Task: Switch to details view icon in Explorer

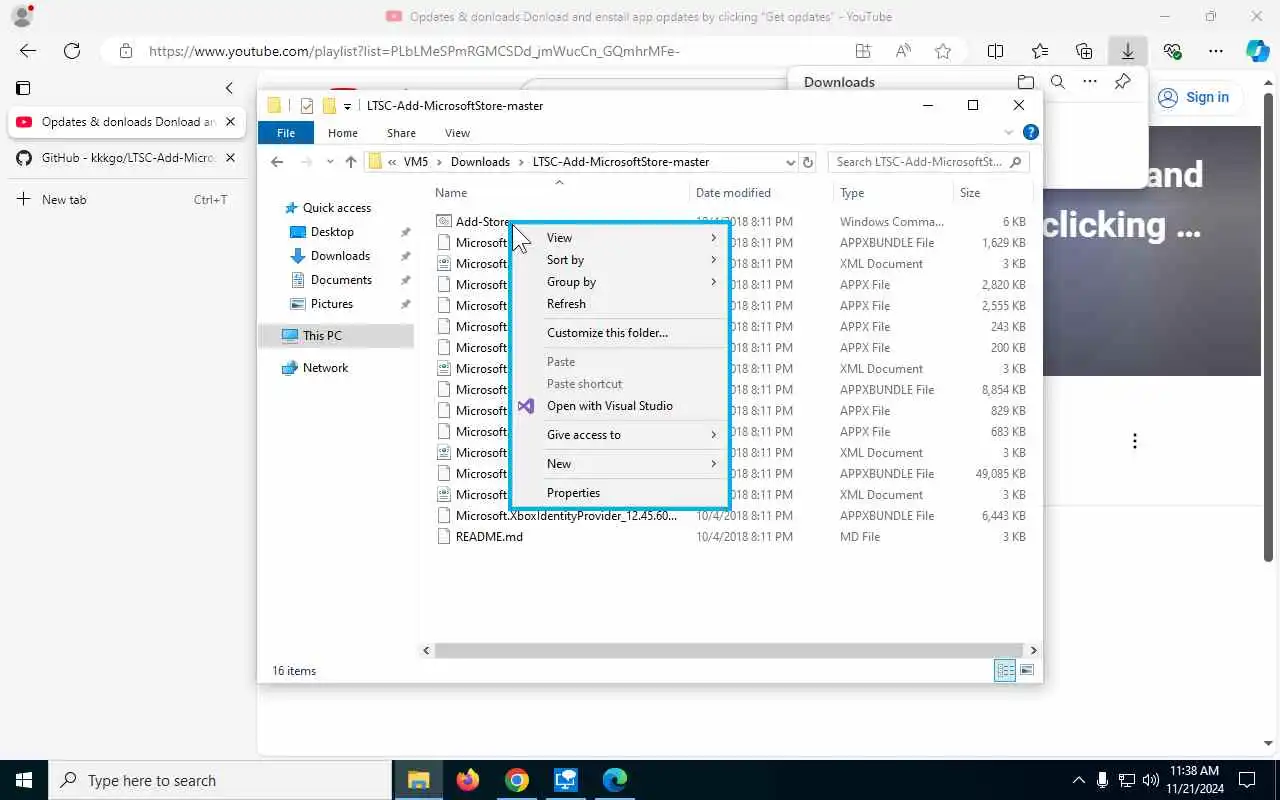Action: [1005, 671]
